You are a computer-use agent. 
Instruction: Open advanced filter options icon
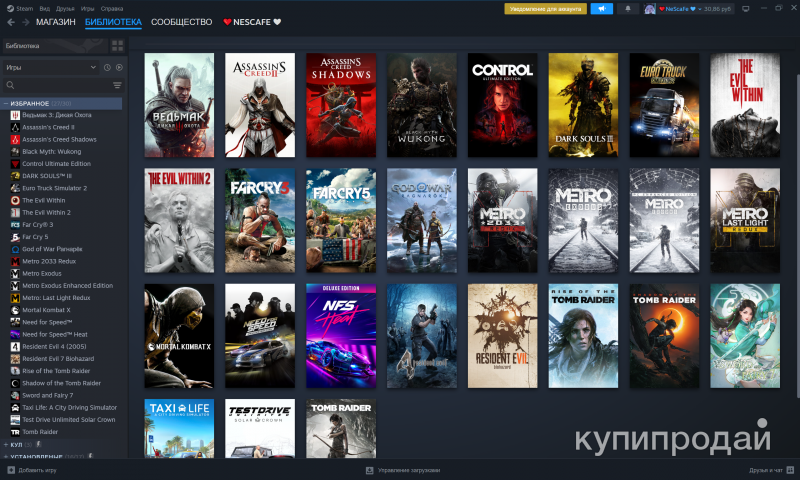117,85
